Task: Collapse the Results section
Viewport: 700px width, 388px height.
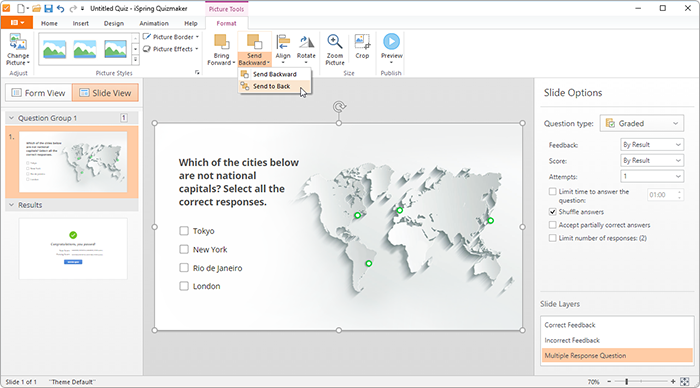Action: point(12,205)
